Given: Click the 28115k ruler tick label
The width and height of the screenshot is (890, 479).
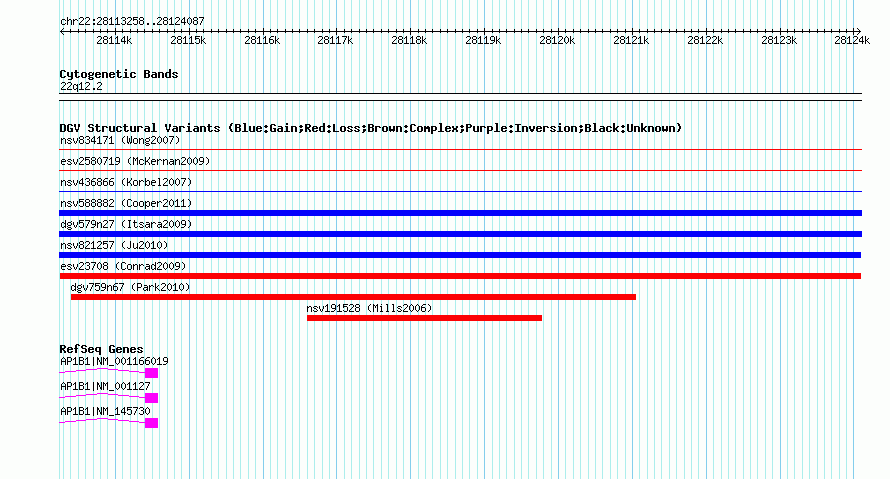Looking at the screenshot, I should pos(188,40).
